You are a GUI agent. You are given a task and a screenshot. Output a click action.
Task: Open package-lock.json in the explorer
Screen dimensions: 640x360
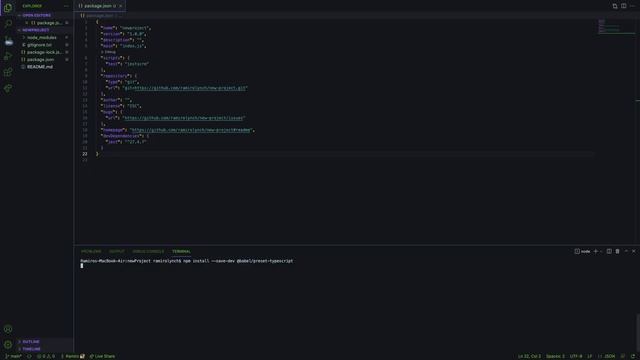44,52
